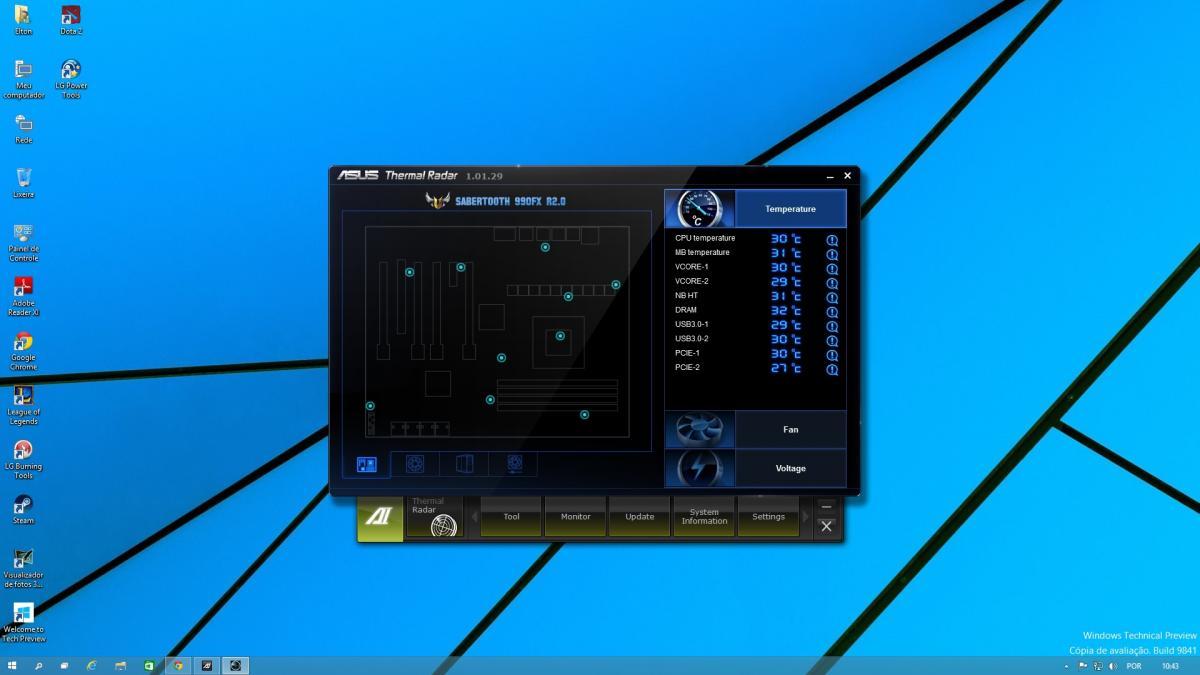This screenshot has height=675, width=1200.
Task: Click the VCORE-1 info icon
Action: (x=832, y=268)
